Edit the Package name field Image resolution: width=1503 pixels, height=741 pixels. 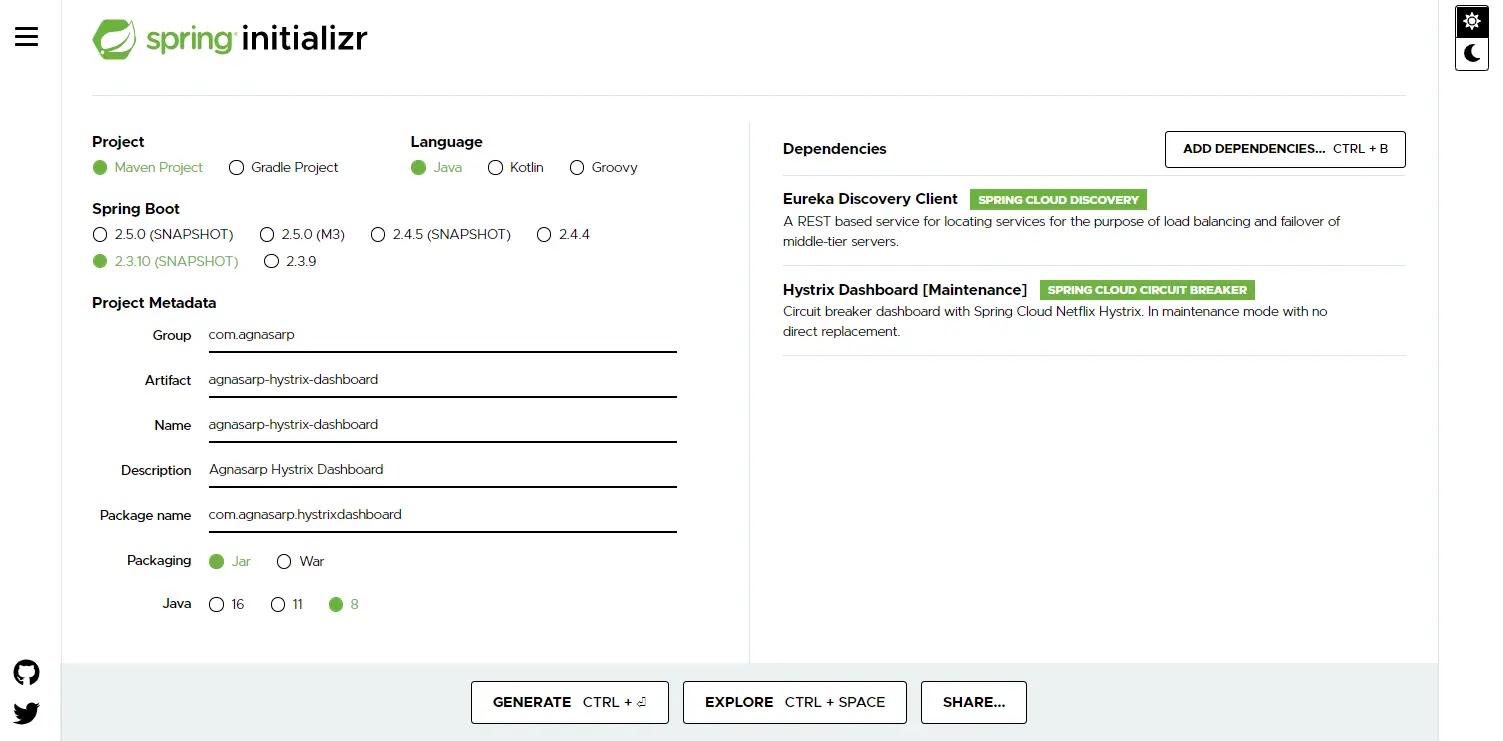(x=442, y=515)
